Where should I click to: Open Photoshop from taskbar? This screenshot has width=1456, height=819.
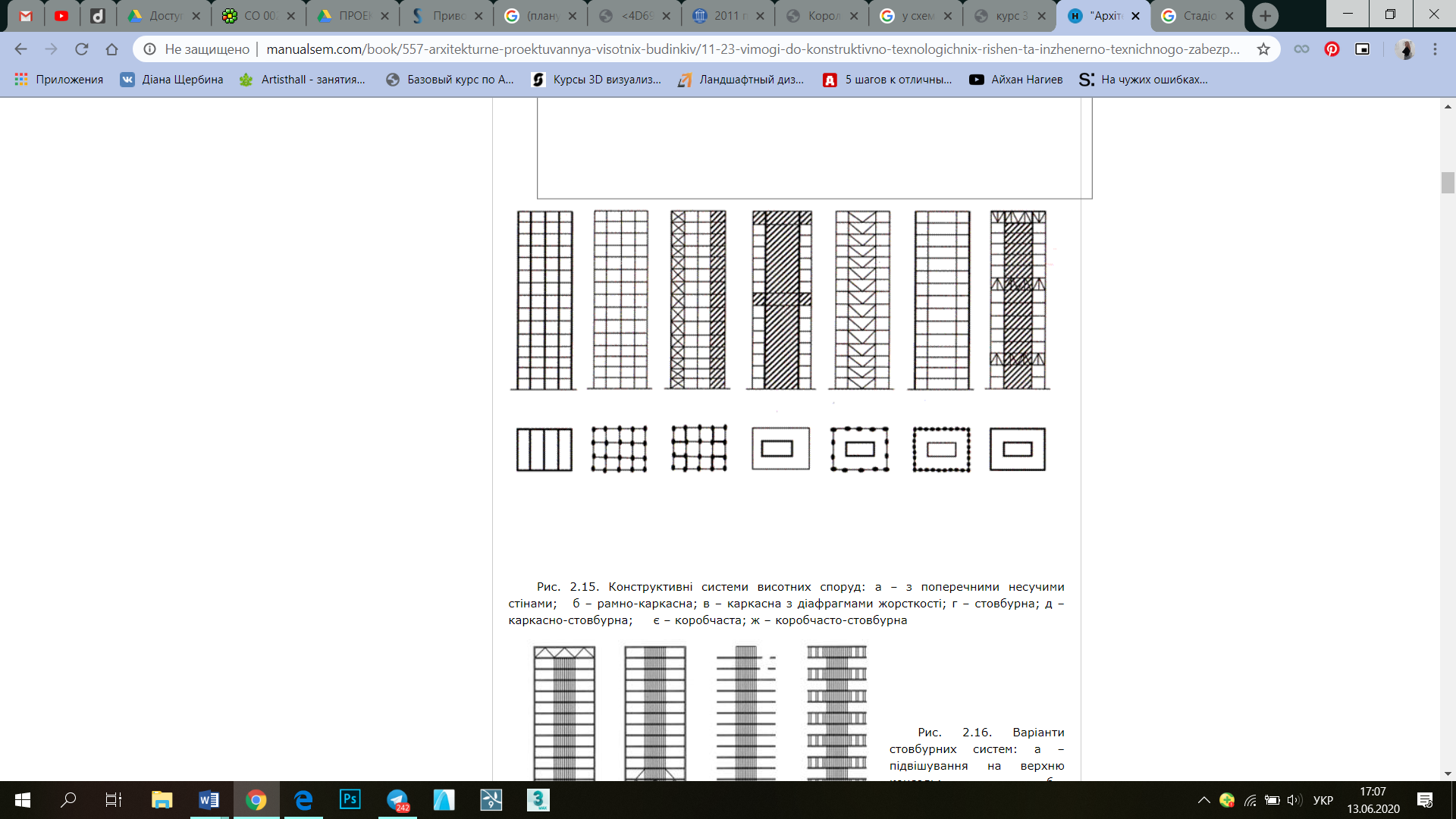(350, 800)
